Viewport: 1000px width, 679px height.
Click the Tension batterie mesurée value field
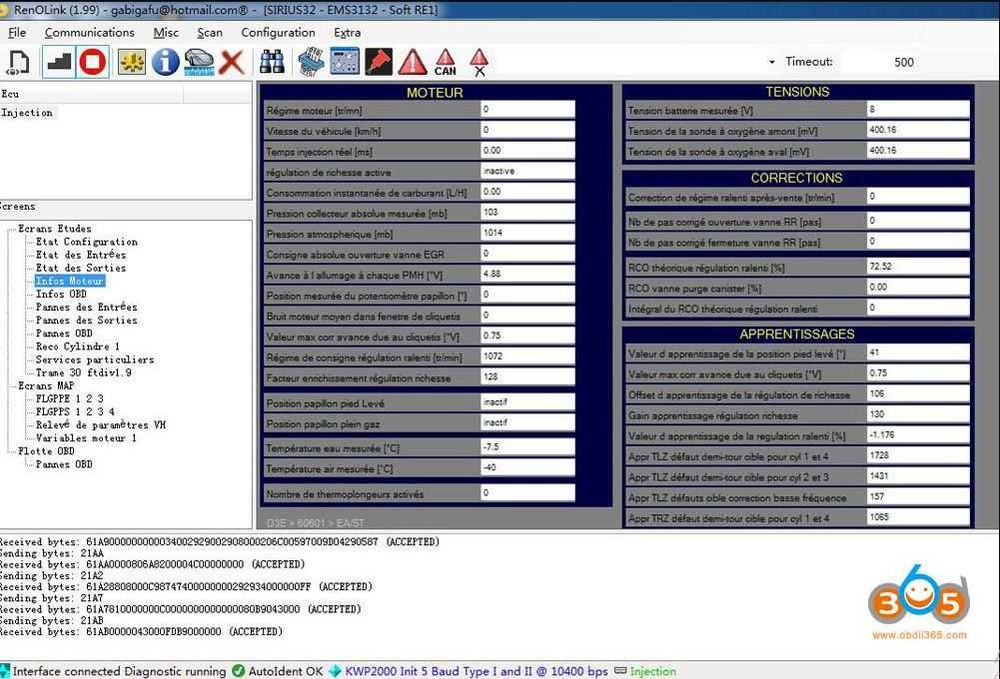(x=918, y=110)
